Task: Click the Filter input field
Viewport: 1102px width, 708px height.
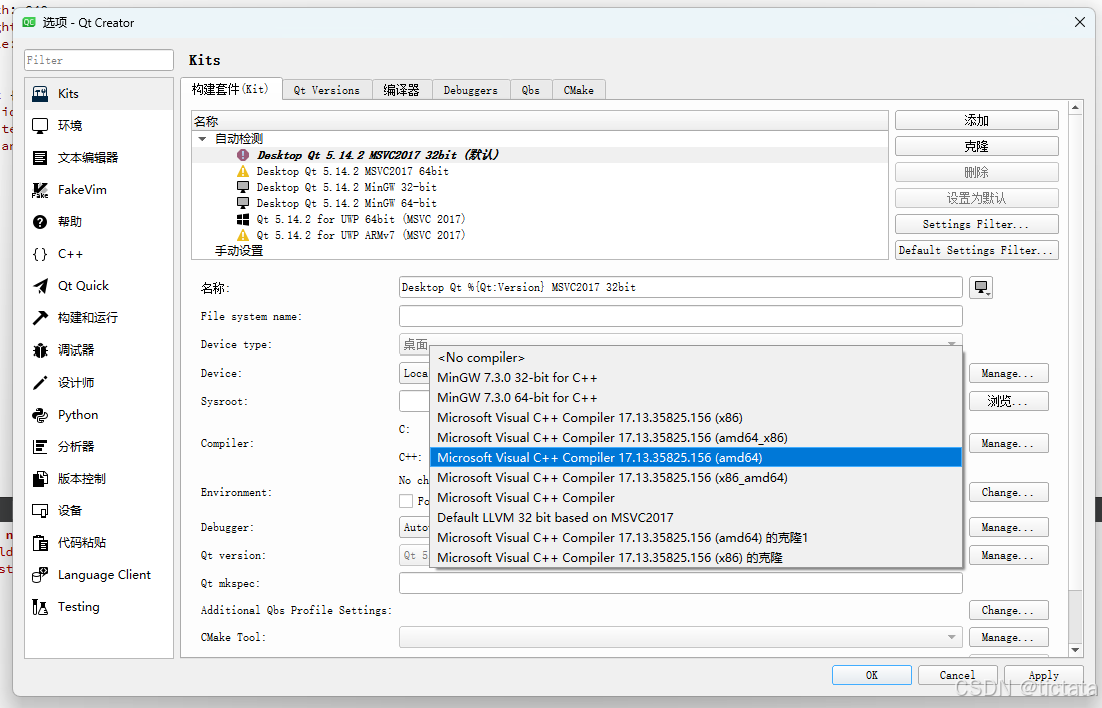Action: pyautogui.click(x=98, y=59)
